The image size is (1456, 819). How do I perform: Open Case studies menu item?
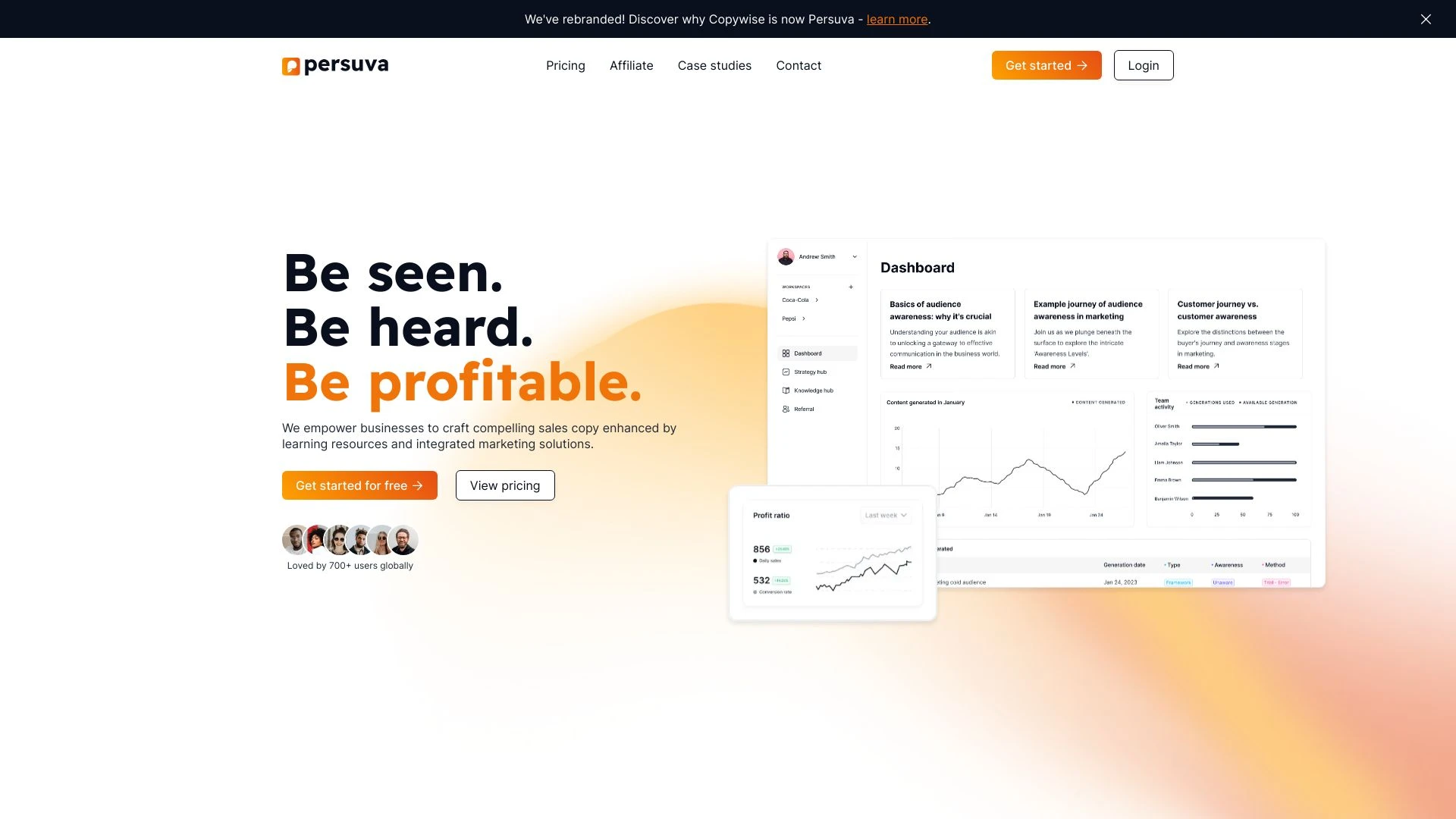click(x=714, y=65)
